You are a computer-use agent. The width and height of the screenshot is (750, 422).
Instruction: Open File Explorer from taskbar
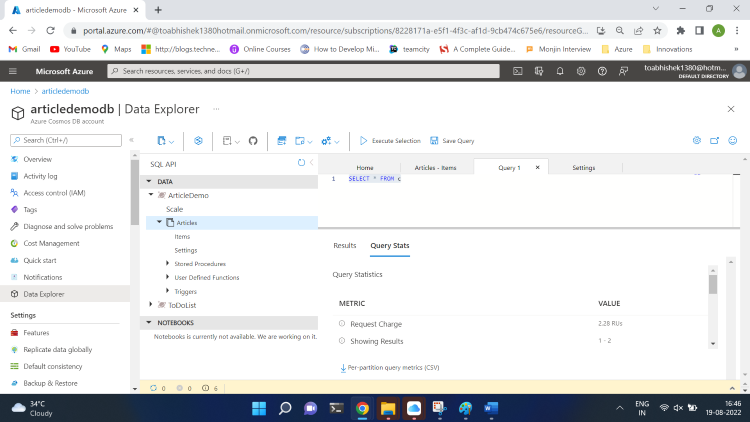click(388, 408)
